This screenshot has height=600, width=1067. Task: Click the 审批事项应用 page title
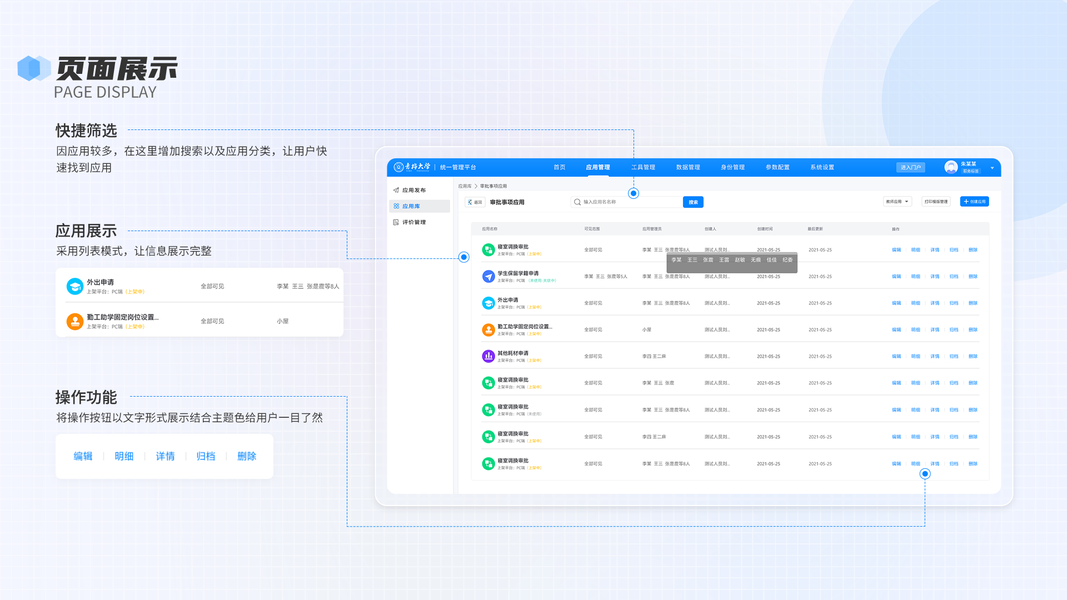point(507,202)
